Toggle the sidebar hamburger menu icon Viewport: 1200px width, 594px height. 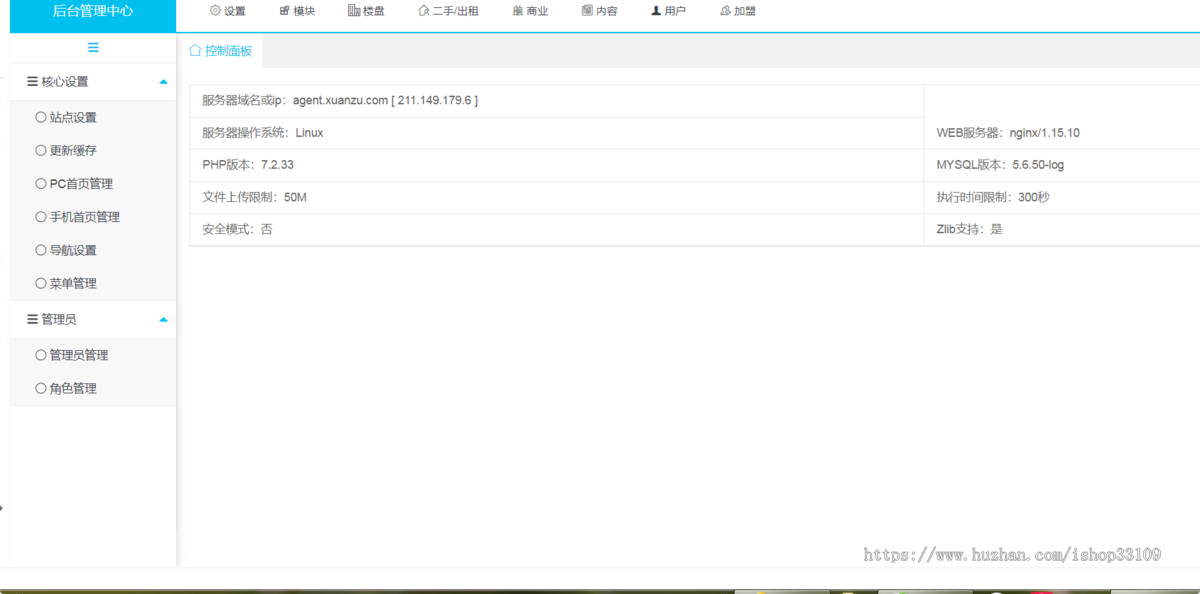(x=93, y=47)
